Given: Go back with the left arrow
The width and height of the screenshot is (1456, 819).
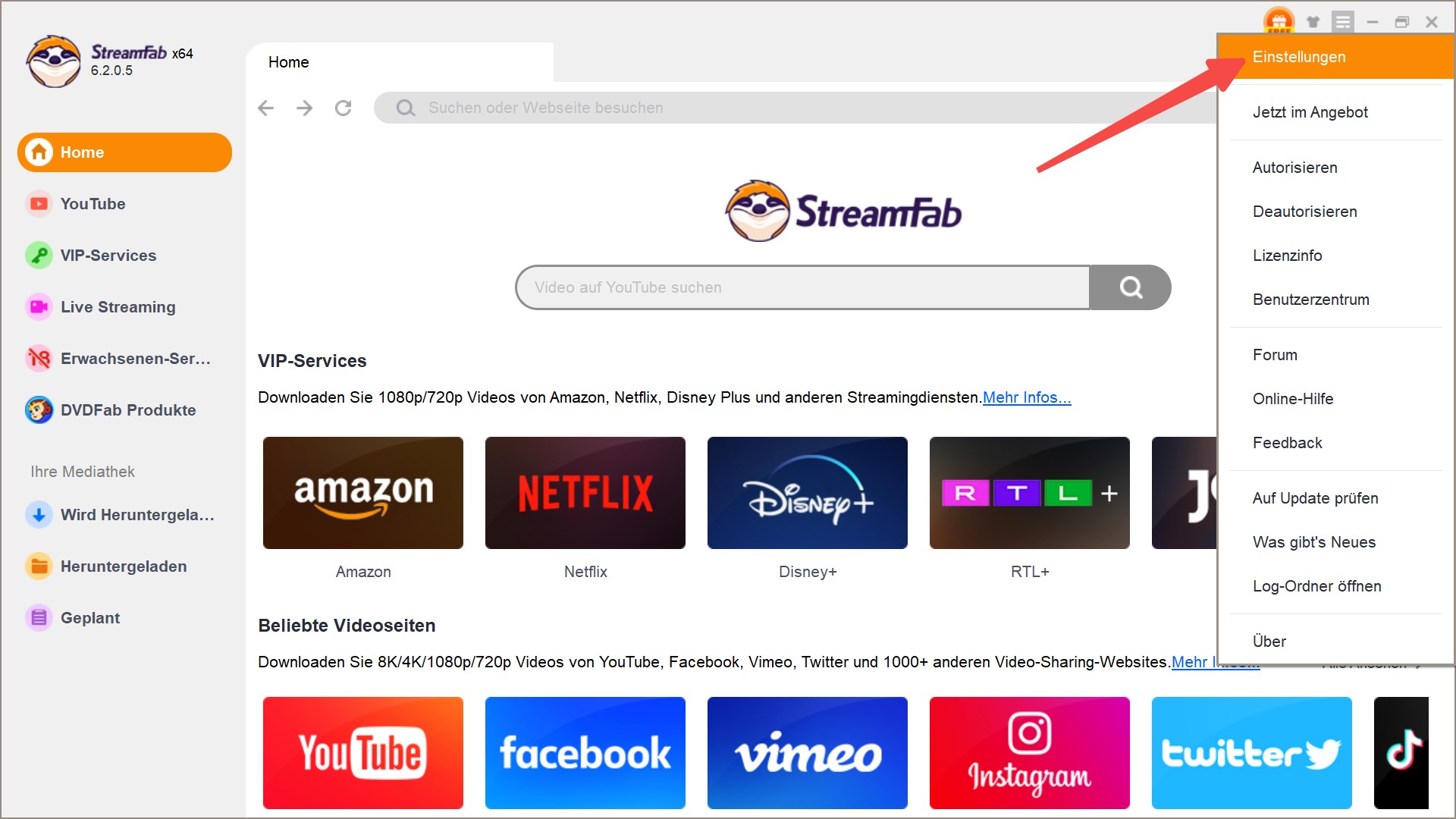Looking at the screenshot, I should pos(265,108).
